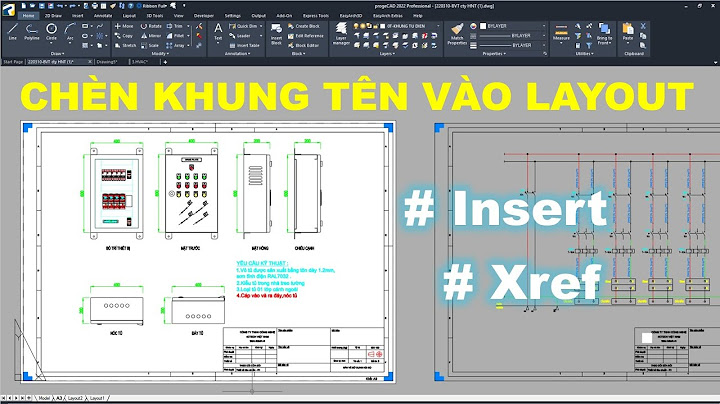Click the Output ribbon tab
This screenshot has height=404, width=720.
pyautogui.click(x=259, y=16)
